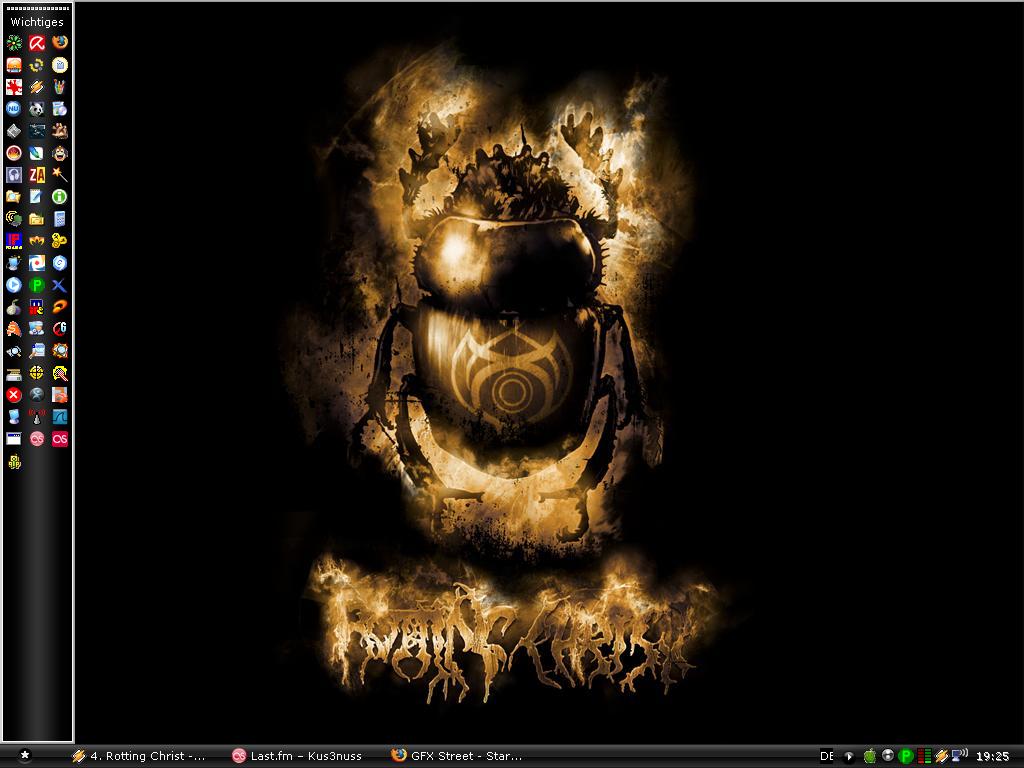Open the yellow globe crosshair icon
Screen dimensions: 1024x768
coord(37,374)
